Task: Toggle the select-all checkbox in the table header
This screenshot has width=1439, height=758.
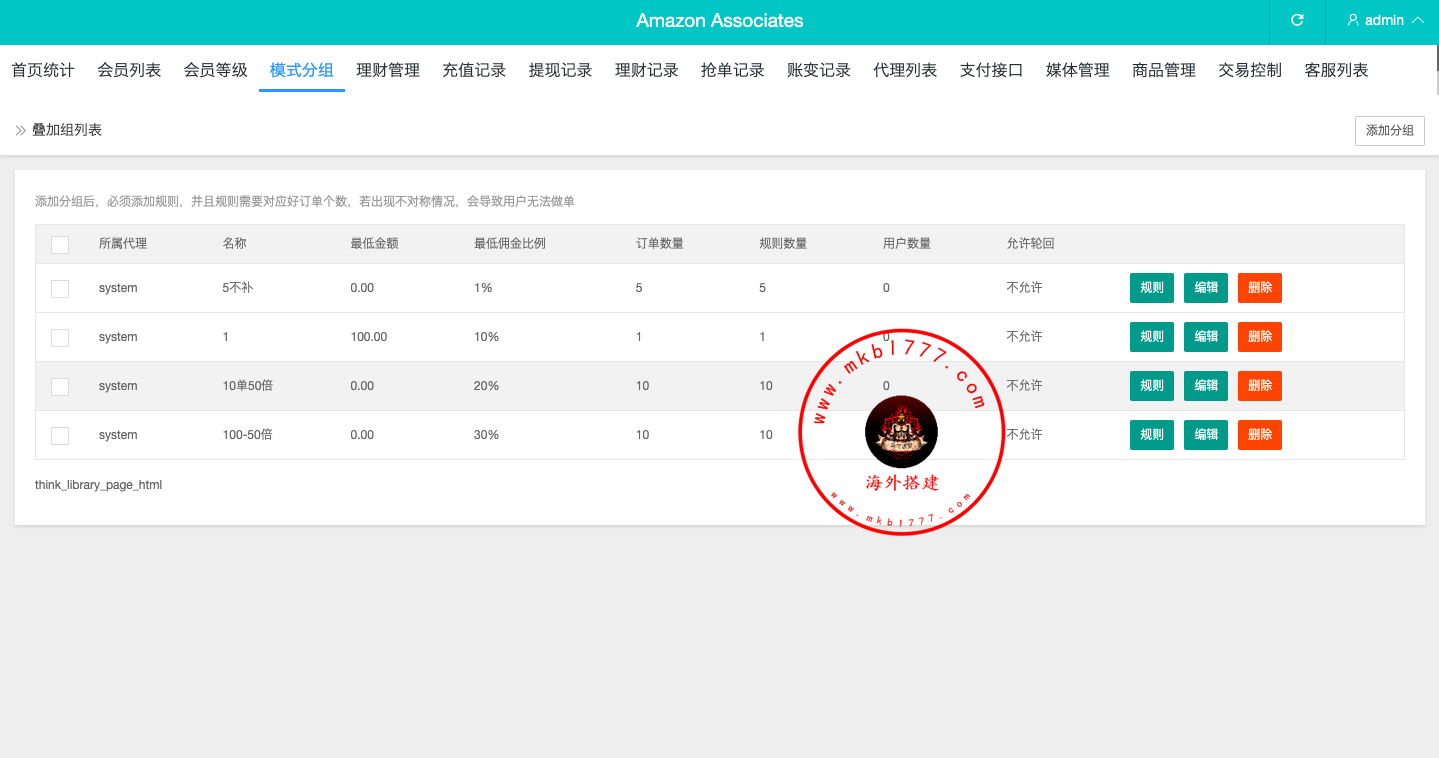Action: coord(60,244)
